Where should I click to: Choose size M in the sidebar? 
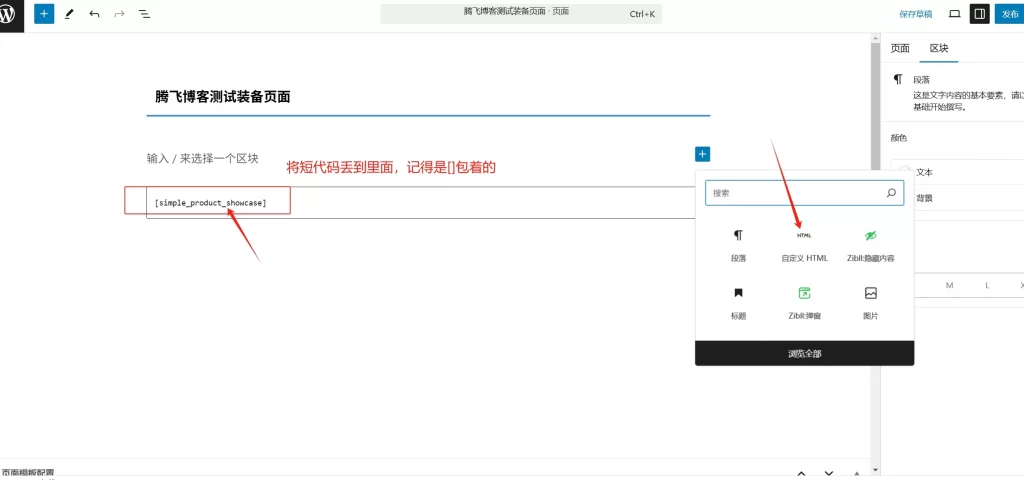(x=950, y=285)
